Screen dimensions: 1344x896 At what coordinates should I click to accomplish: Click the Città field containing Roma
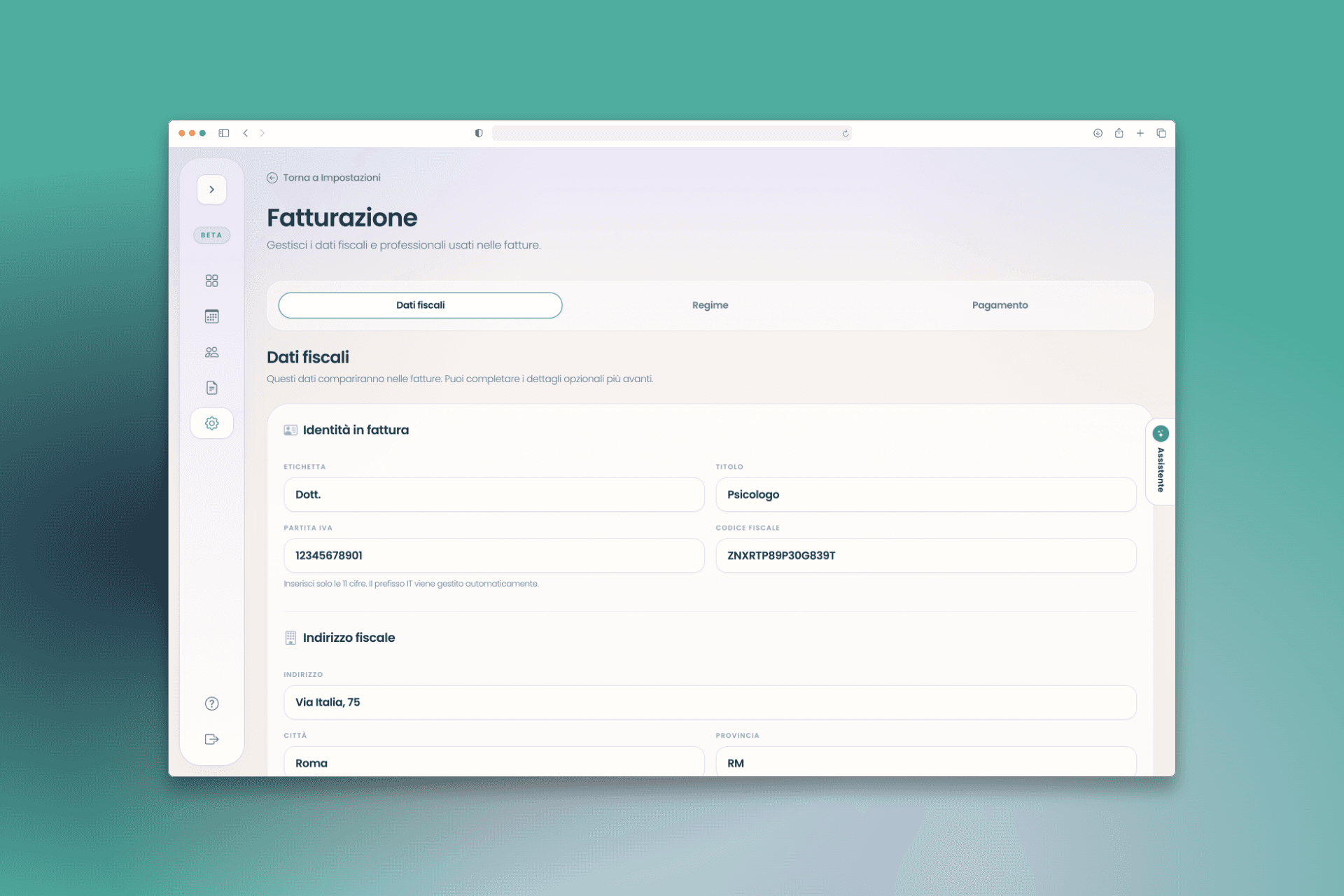493,762
